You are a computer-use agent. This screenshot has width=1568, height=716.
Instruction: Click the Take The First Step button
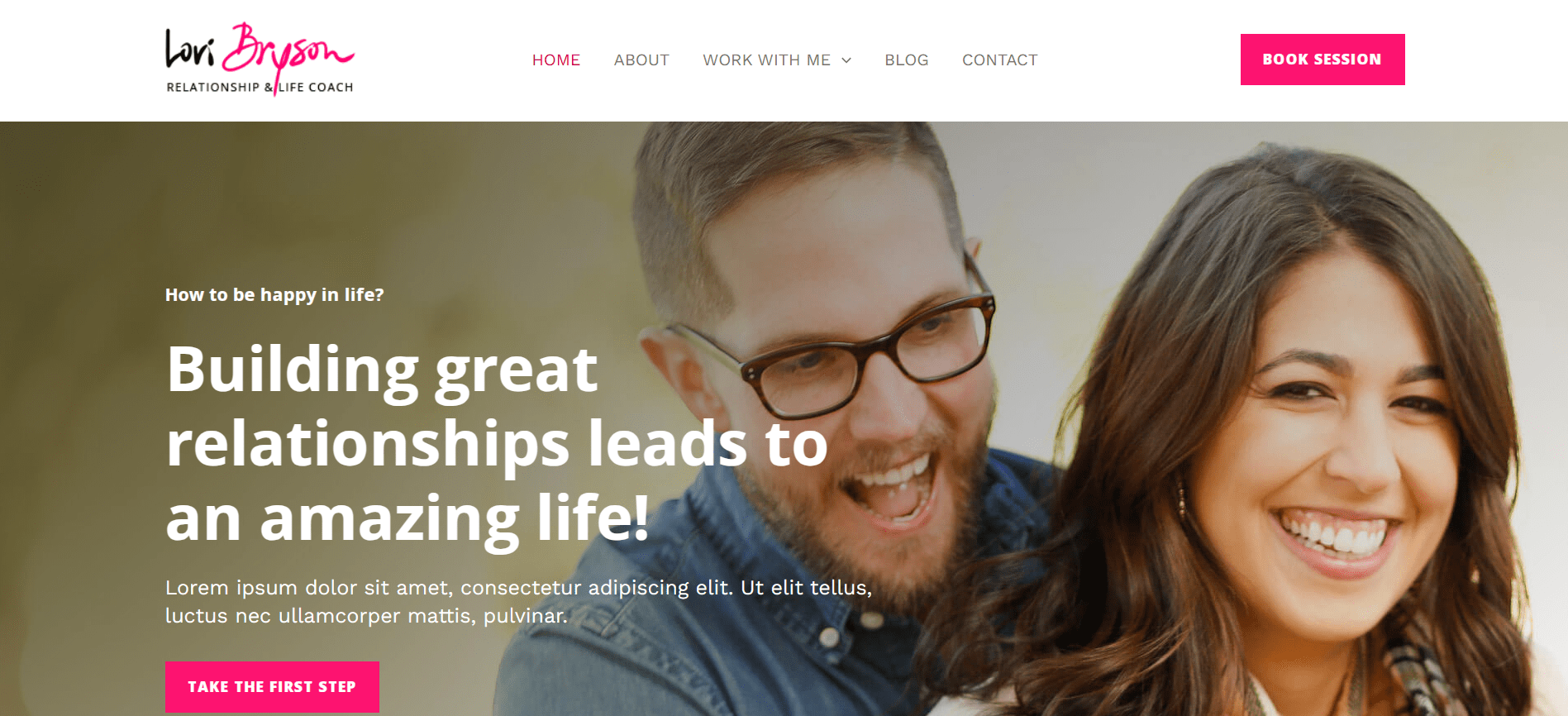point(272,686)
